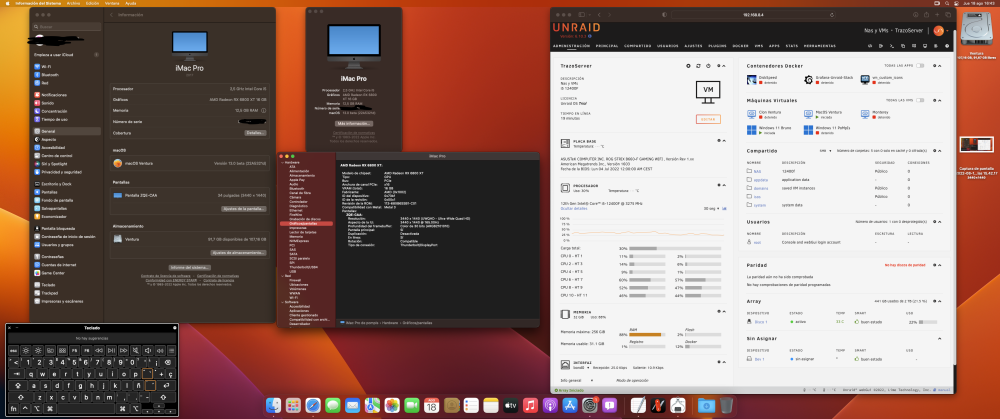1000x419 pixels.
Task: Open Bluetooth settings in sidebar
Action: [x=49, y=75]
